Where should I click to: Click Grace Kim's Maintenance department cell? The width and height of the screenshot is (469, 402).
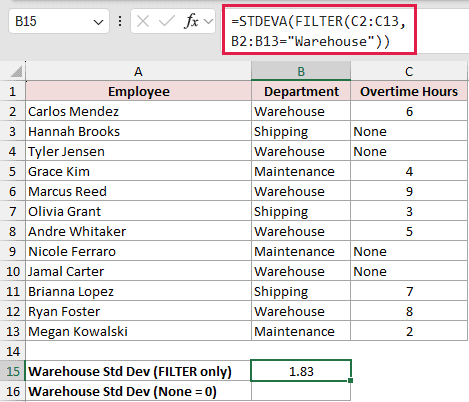point(301,171)
